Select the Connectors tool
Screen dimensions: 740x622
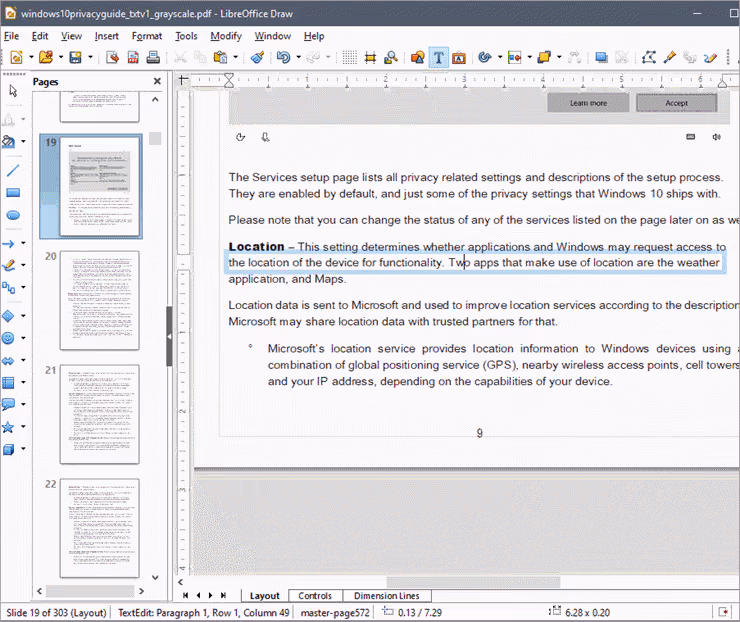pos(8,287)
